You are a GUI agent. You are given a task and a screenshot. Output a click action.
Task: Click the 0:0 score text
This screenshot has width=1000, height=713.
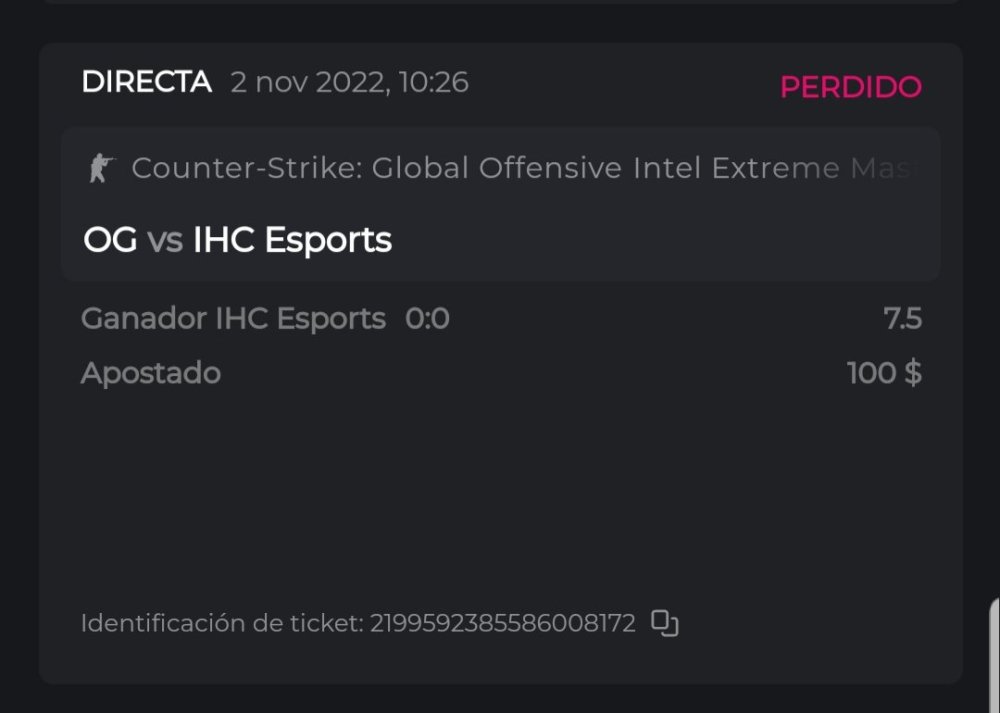427,319
